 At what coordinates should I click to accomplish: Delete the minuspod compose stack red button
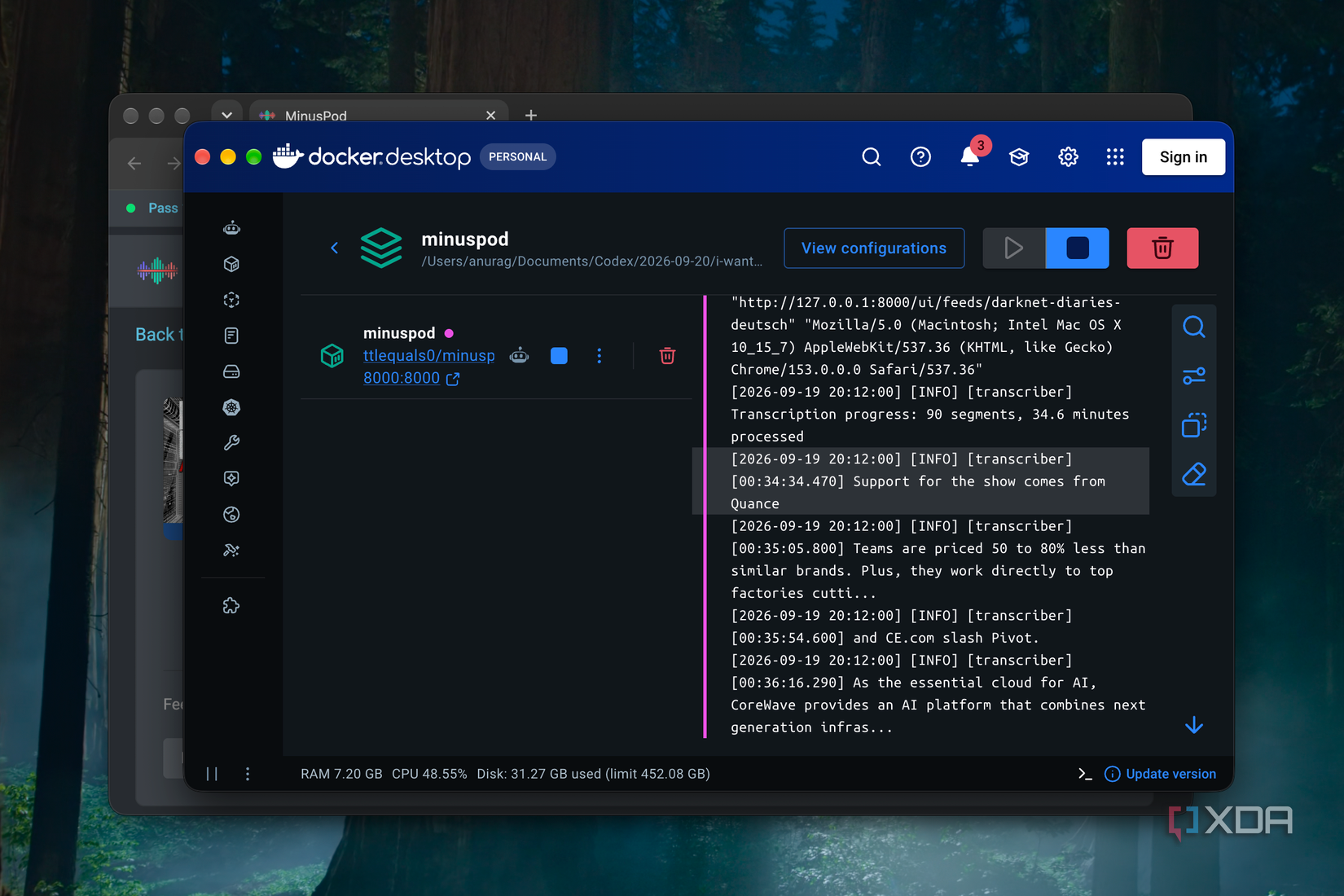(x=1162, y=248)
